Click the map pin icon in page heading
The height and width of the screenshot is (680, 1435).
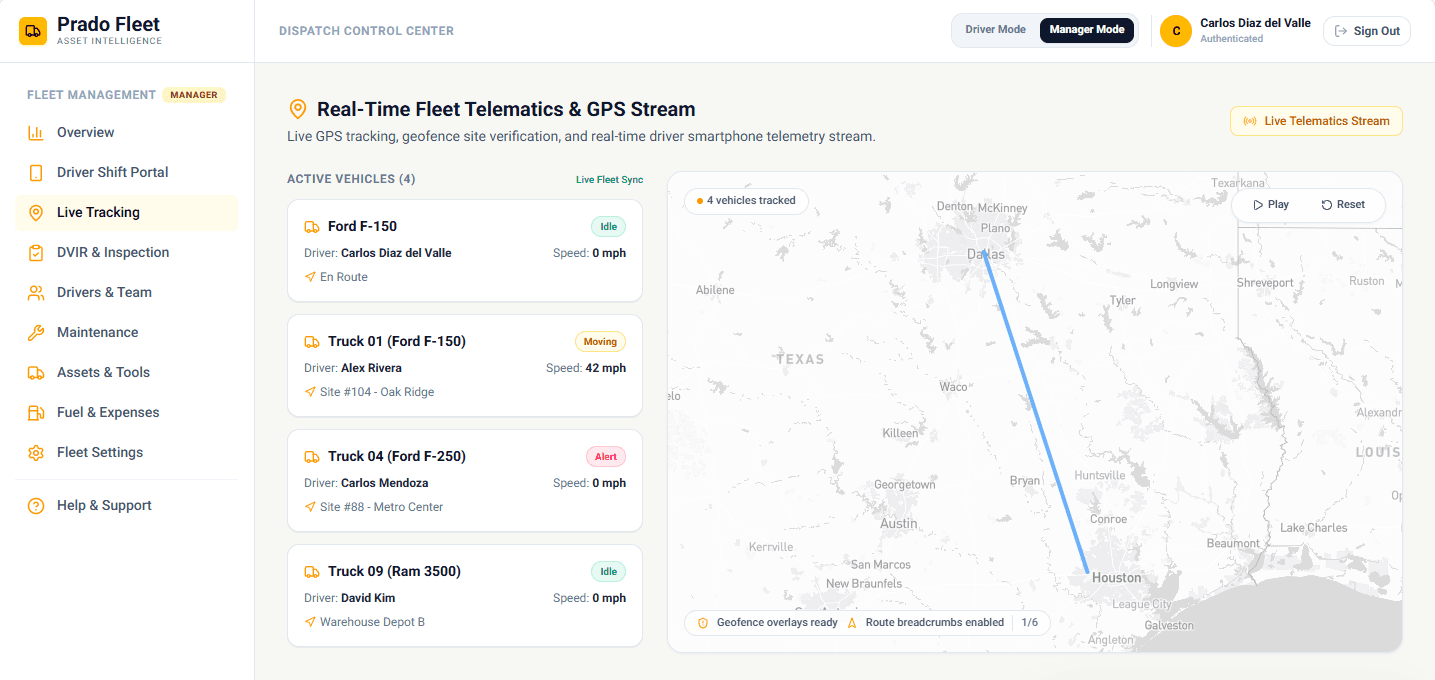(x=297, y=109)
